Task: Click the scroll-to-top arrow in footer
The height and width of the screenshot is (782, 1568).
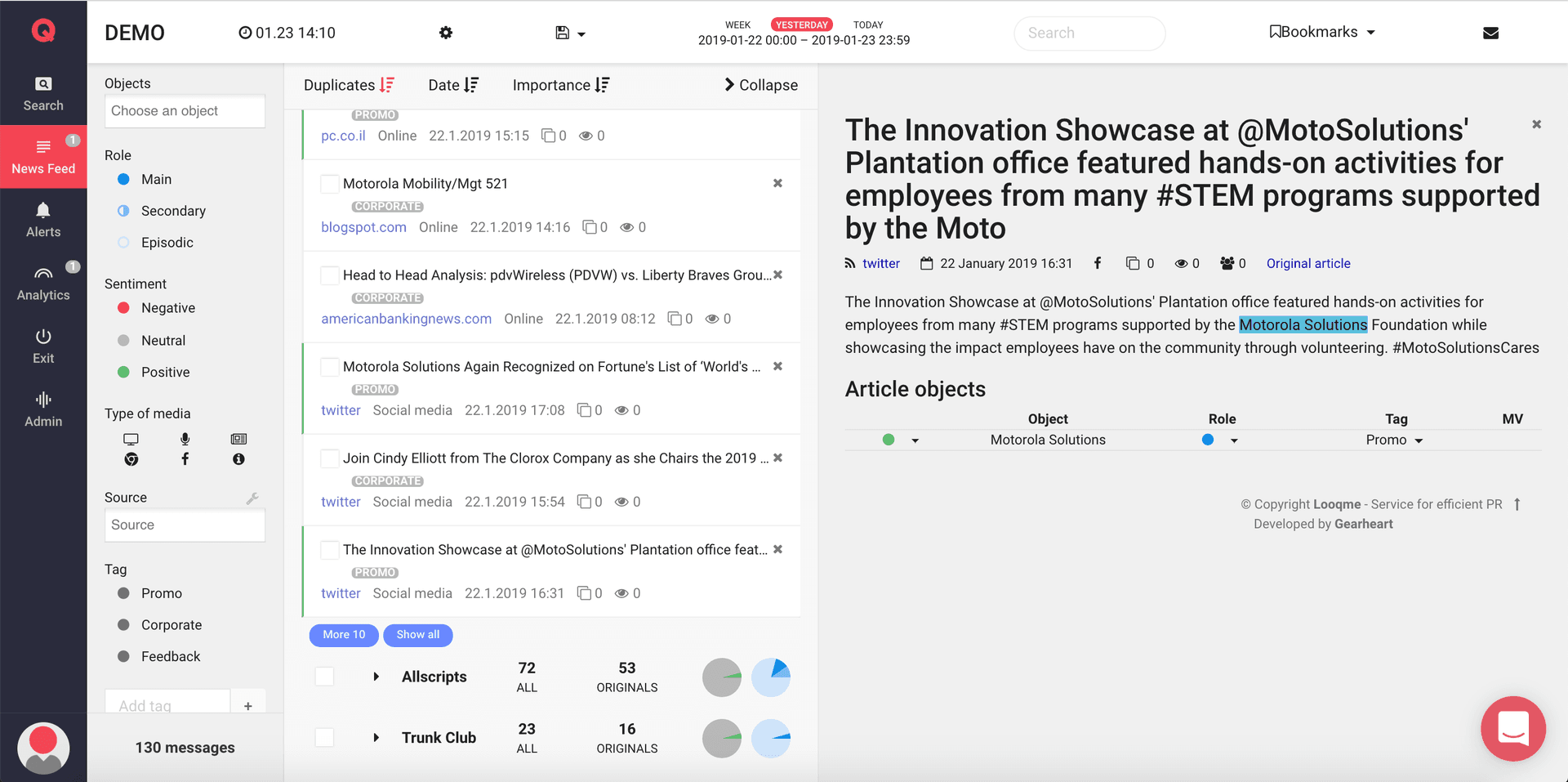Action: pyautogui.click(x=1517, y=504)
